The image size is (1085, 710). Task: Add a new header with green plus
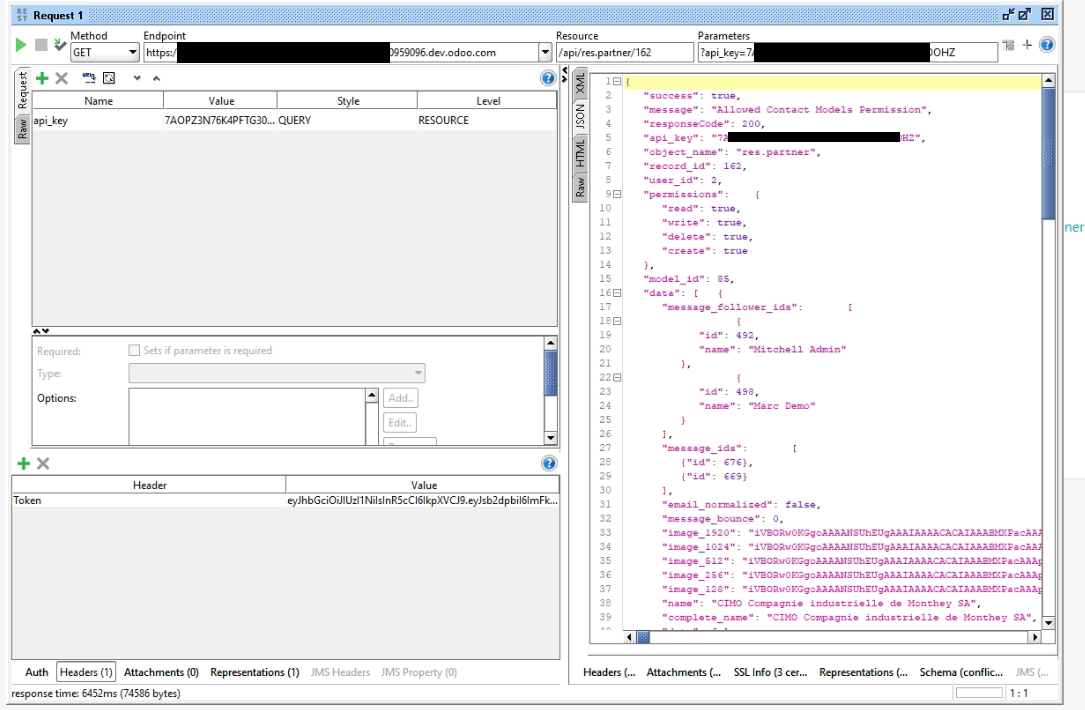tap(24, 463)
